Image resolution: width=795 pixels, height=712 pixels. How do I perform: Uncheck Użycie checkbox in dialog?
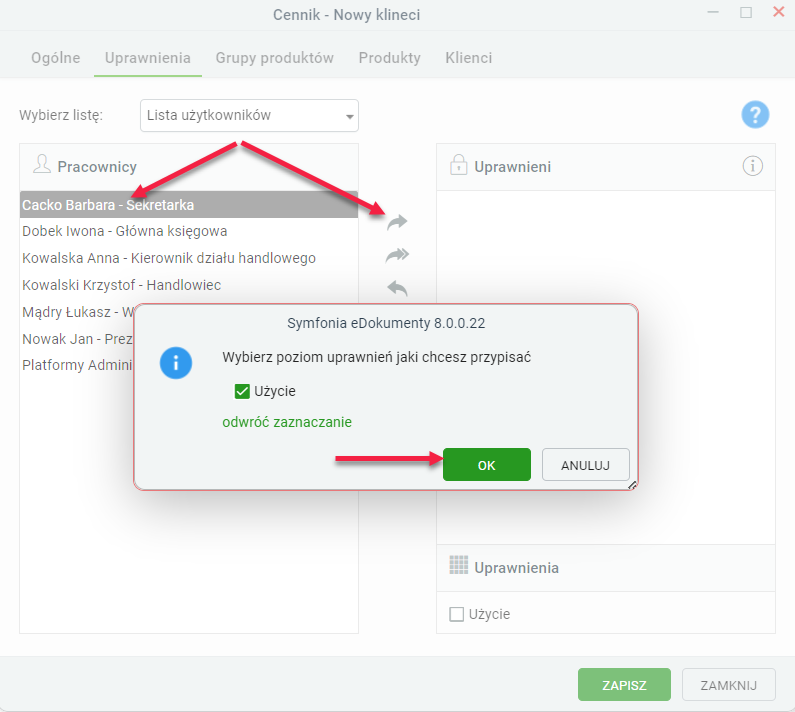pyautogui.click(x=242, y=391)
